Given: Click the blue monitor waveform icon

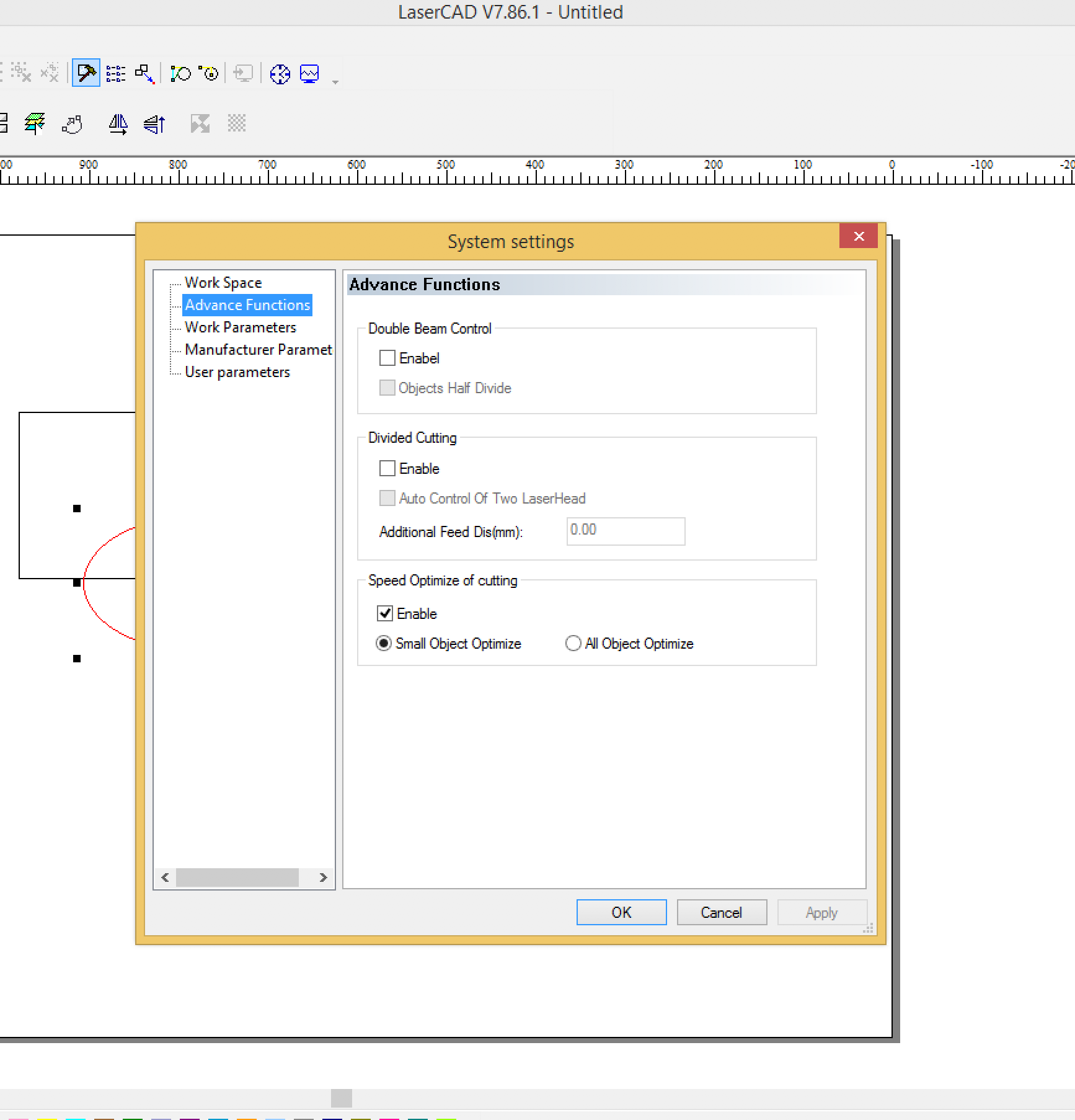Looking at the screenshot, I should (x=309, y=74).
